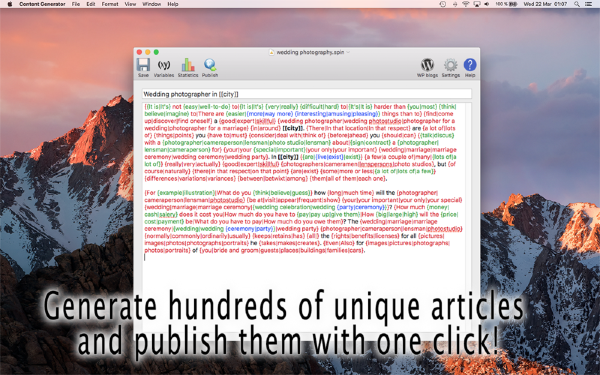Open Spotlight search icon
The width and height of the screenshot is (600, 375).
pyautogui.click(x=577, y=4)
